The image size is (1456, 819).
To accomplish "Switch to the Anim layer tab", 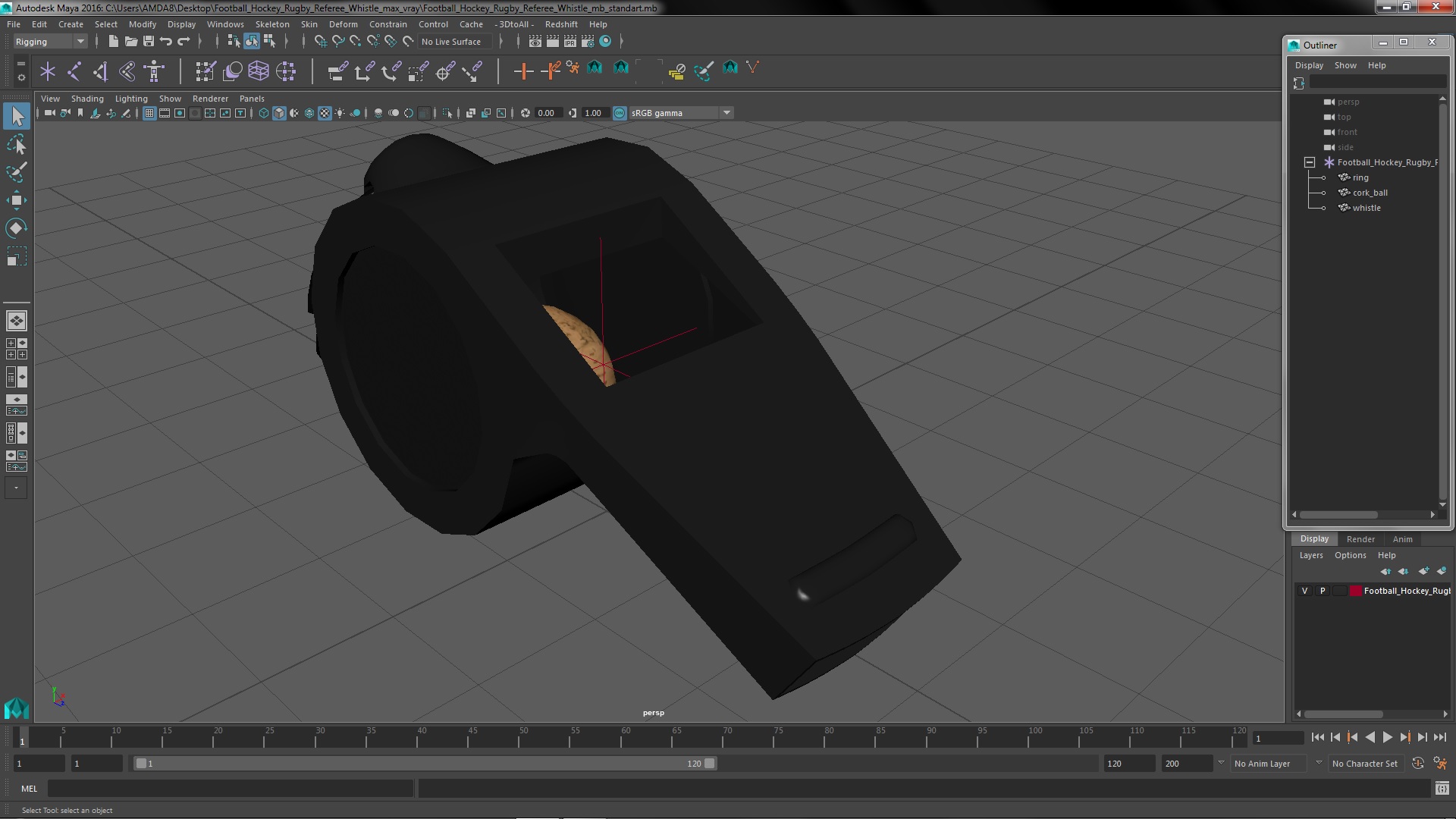I will pos(1402,539).
